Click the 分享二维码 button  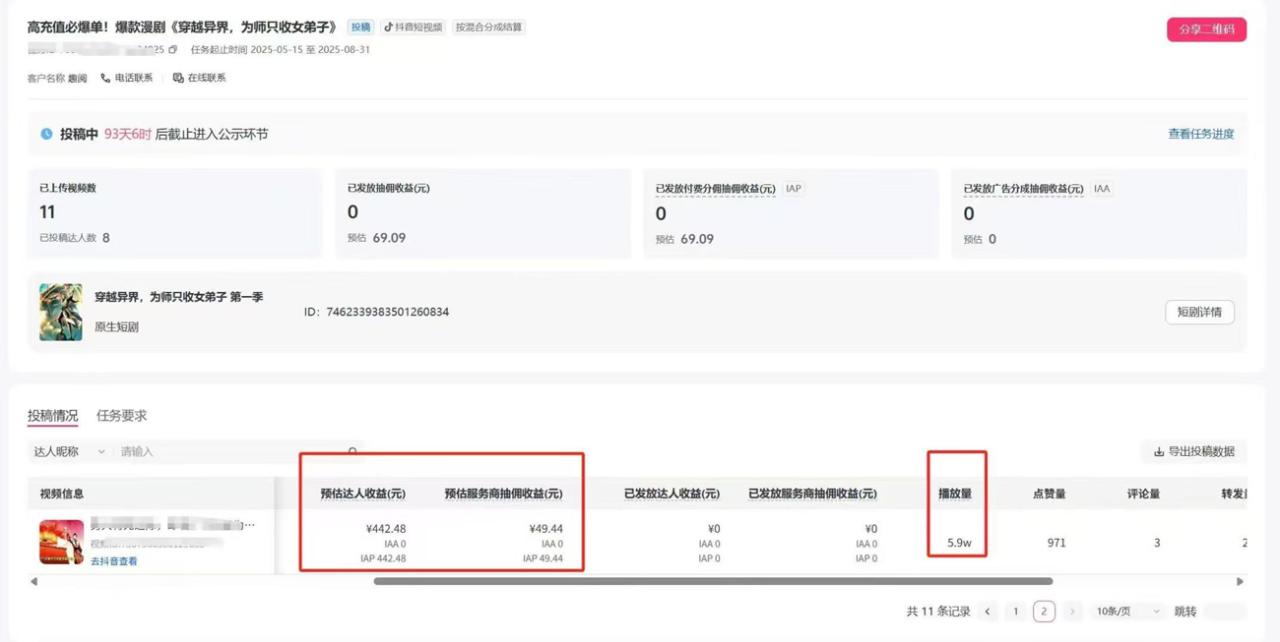coord(1206,29)
